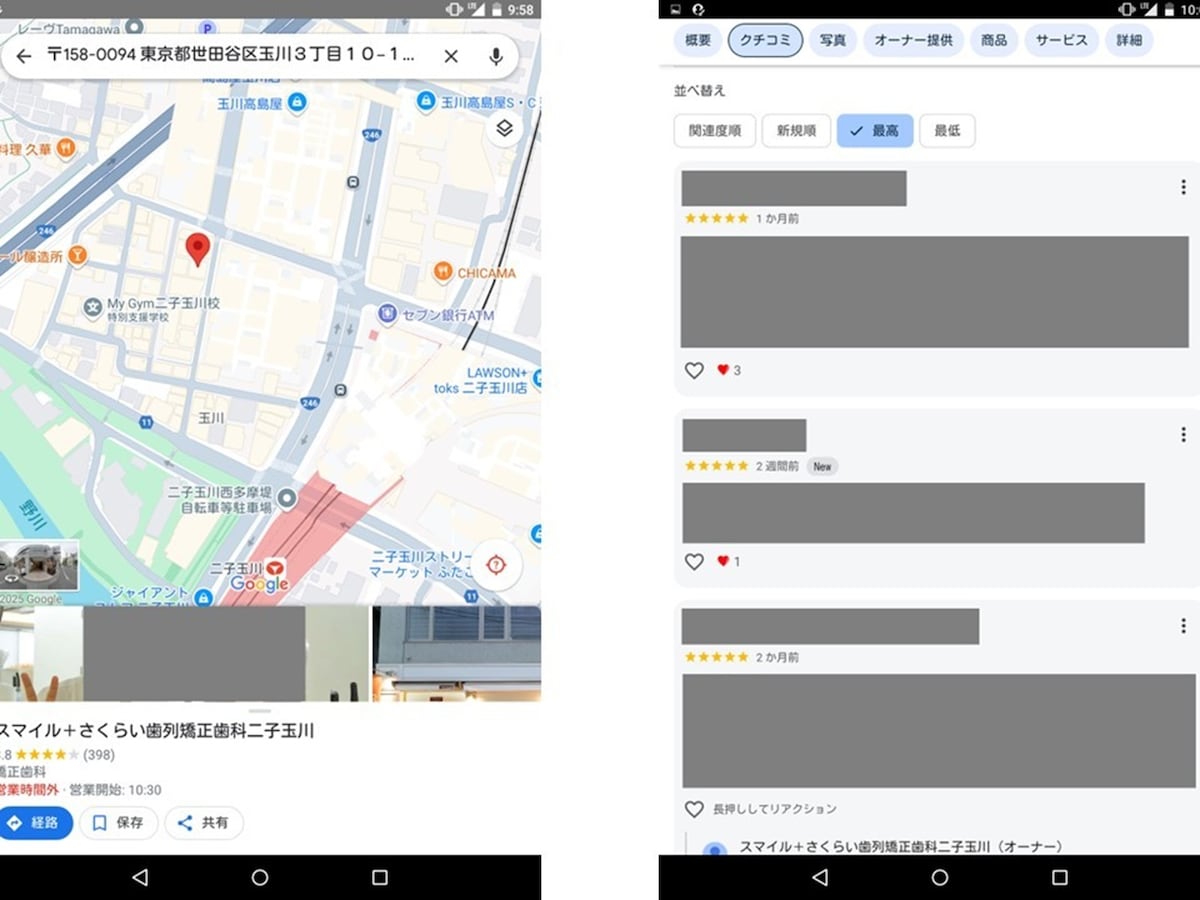The height and width of the screenshot is (900, 1200).
Task: Tap the Android recents button in left screen
Action: [x=380, y=877]
